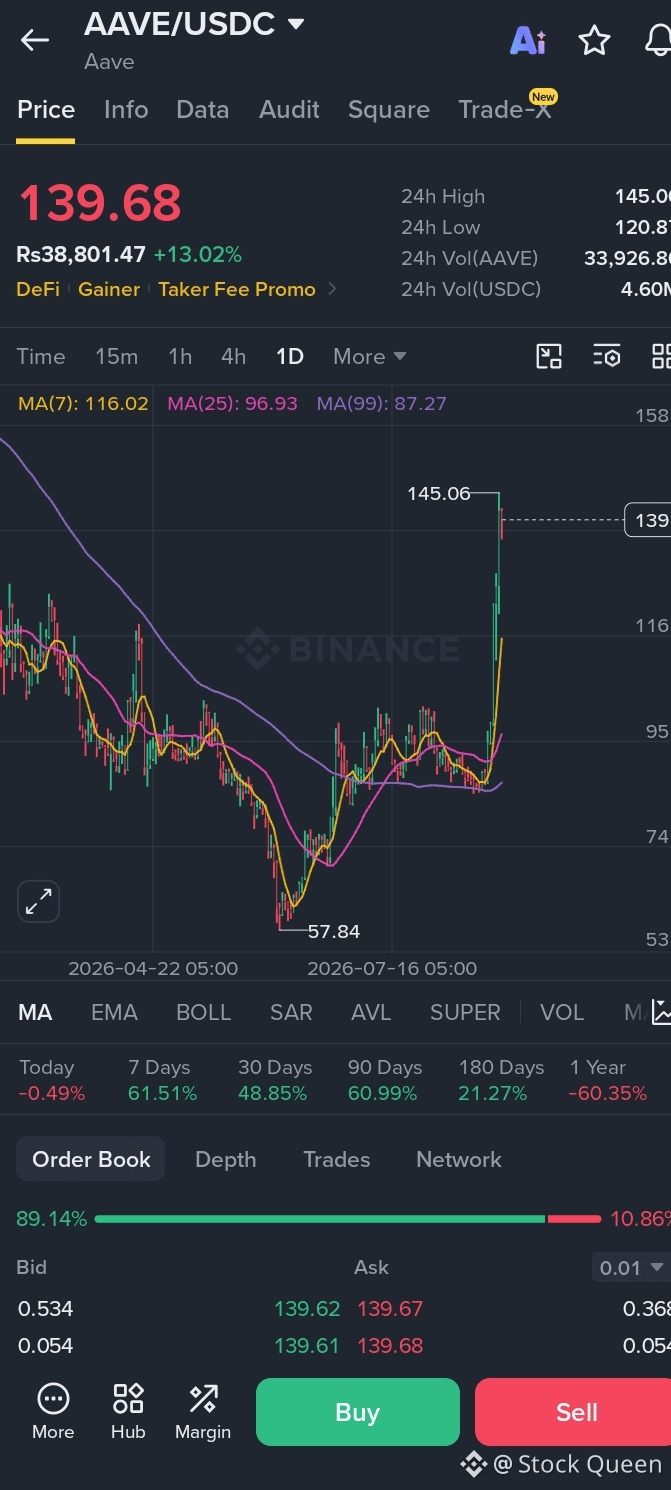
Task: Tap the 1 Year -60.35% change
Action: point(608,1080)
